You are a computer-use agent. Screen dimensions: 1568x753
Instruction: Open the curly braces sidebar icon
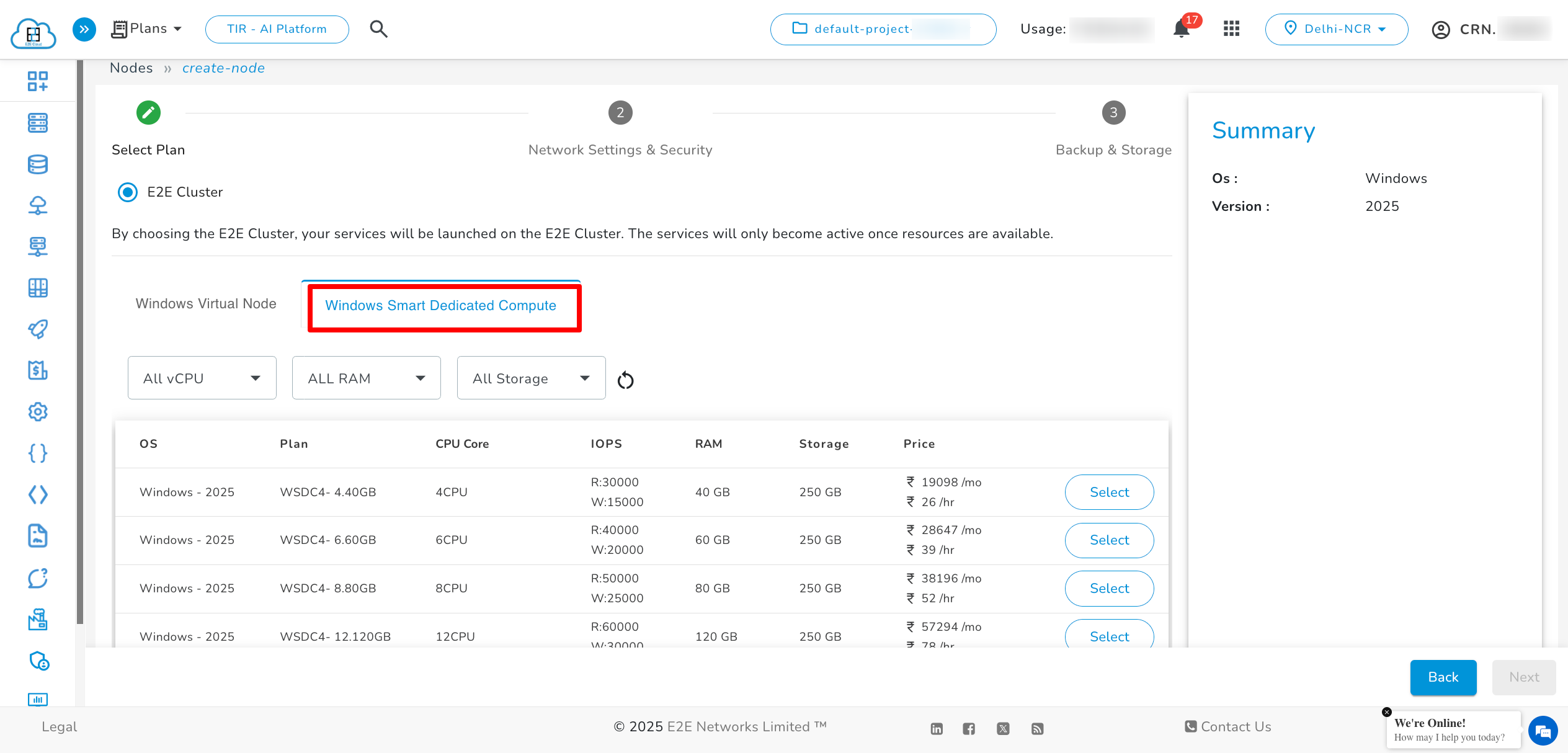pos(38,453)
